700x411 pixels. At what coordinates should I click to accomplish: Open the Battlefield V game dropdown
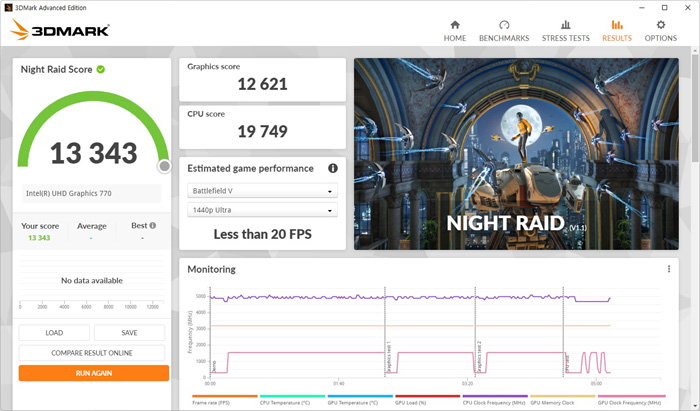point(263,191)
